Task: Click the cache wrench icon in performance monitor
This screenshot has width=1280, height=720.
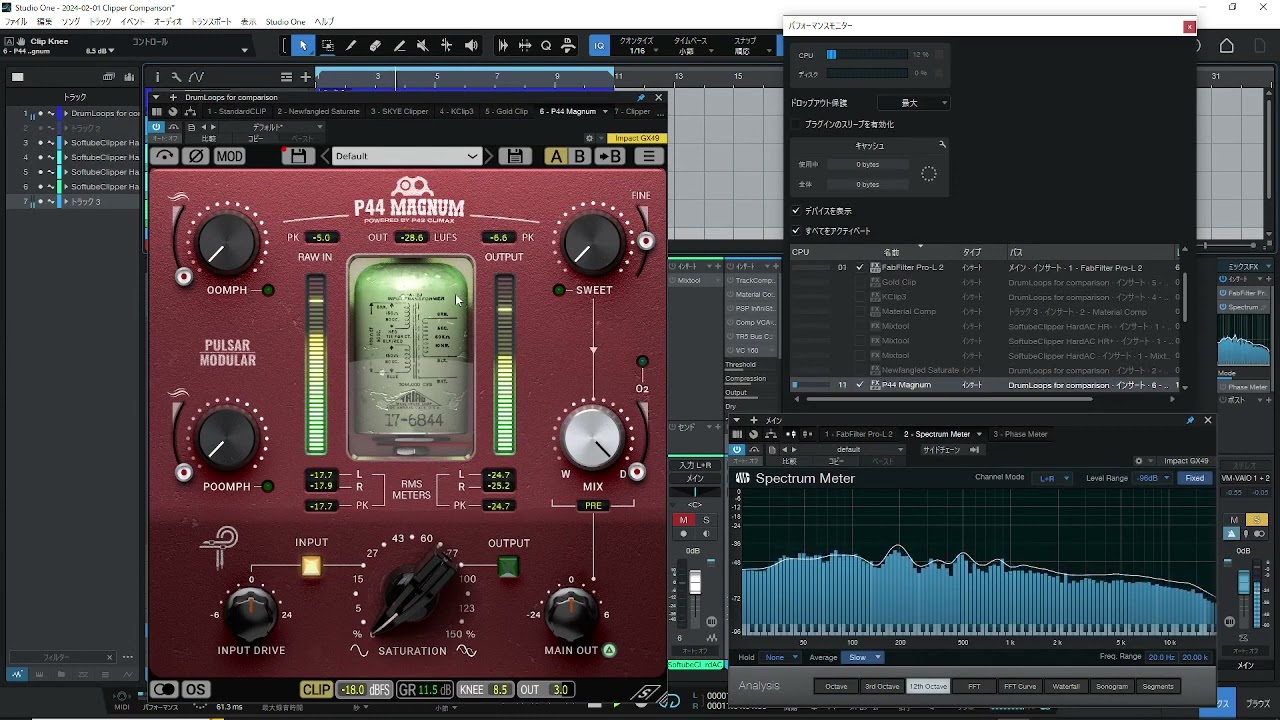Action: [x=941, y=145]
